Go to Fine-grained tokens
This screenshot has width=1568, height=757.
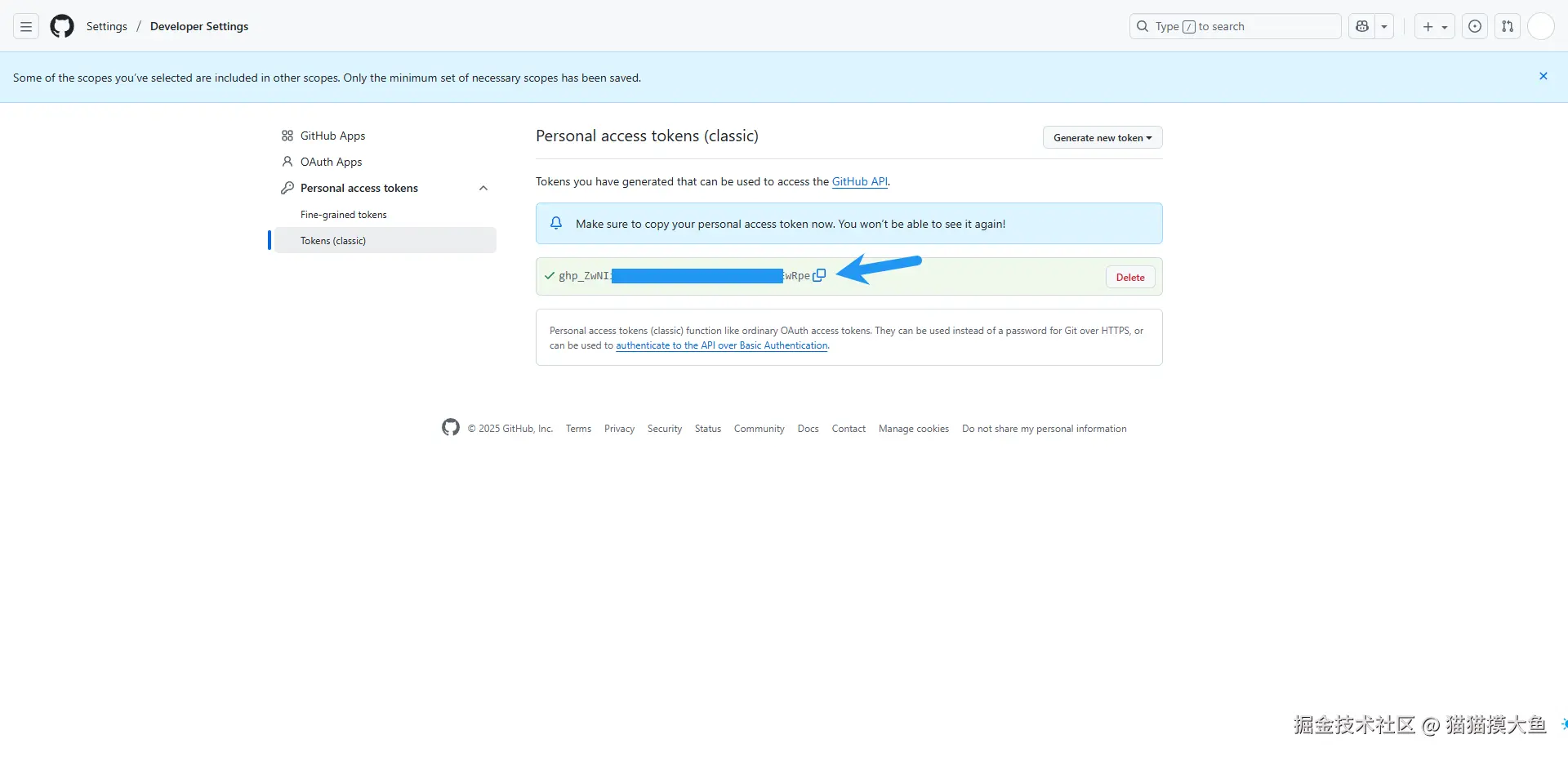(344, 215)
